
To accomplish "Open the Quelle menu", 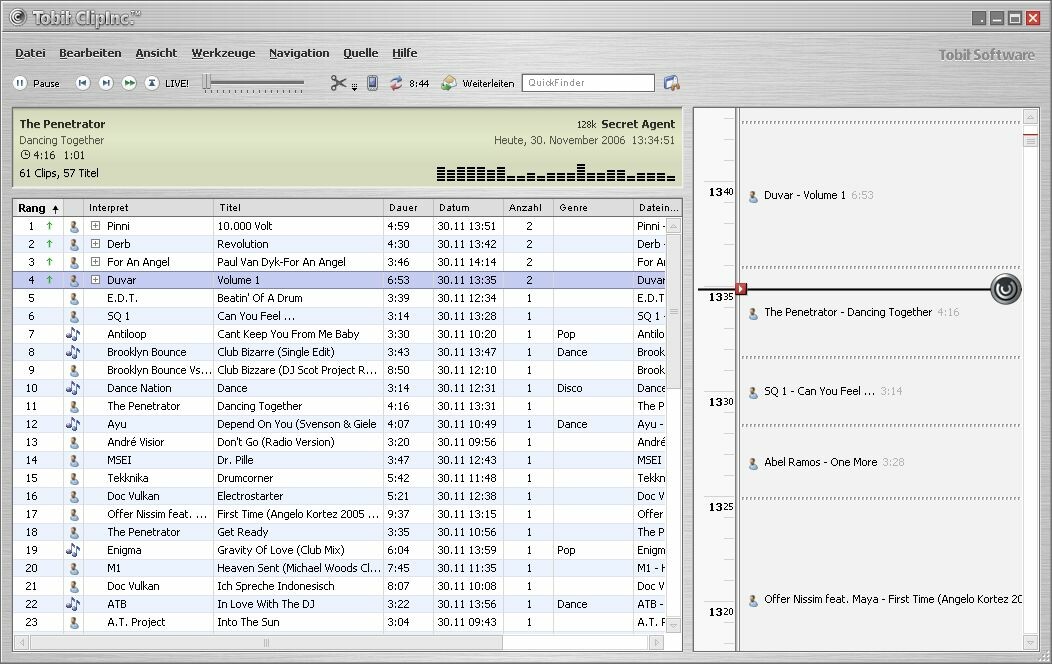I will click(x=360, y=53).
